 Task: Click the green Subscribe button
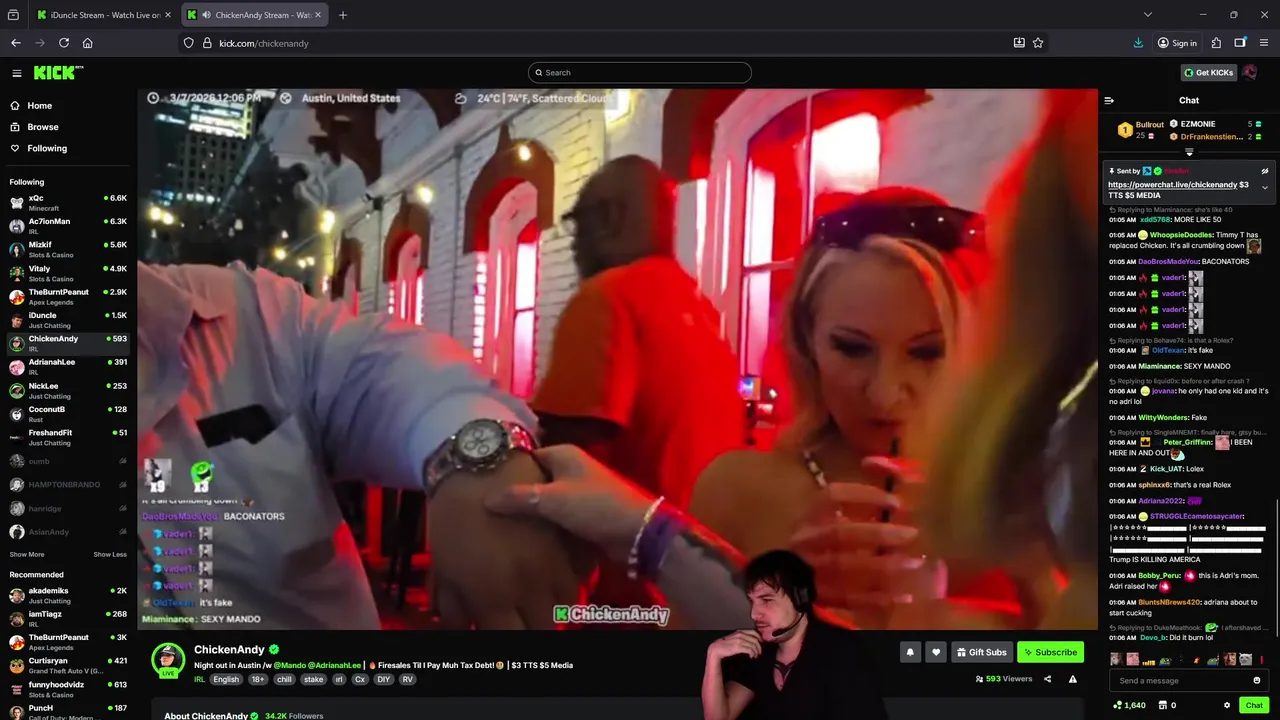[1050, 652]
